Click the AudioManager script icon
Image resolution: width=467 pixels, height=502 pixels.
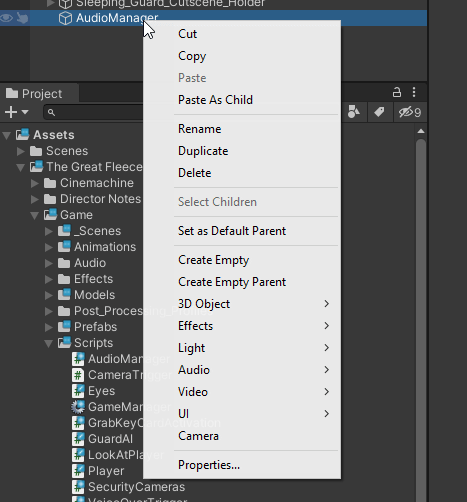pos(78,359)
